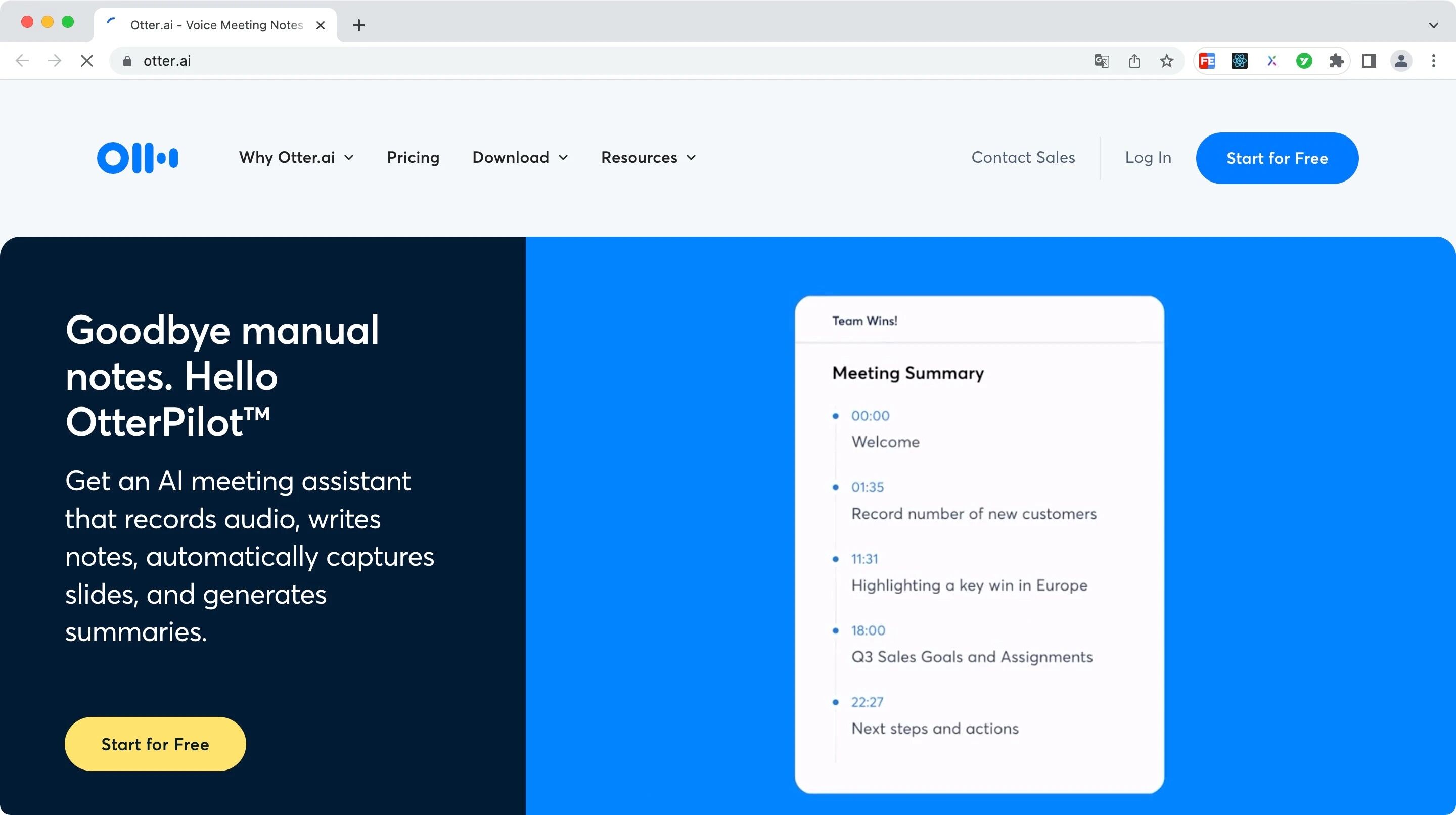
Task: Open Chrome three-dot menu
Action: pyautogui.click(x=1433, y=61)
